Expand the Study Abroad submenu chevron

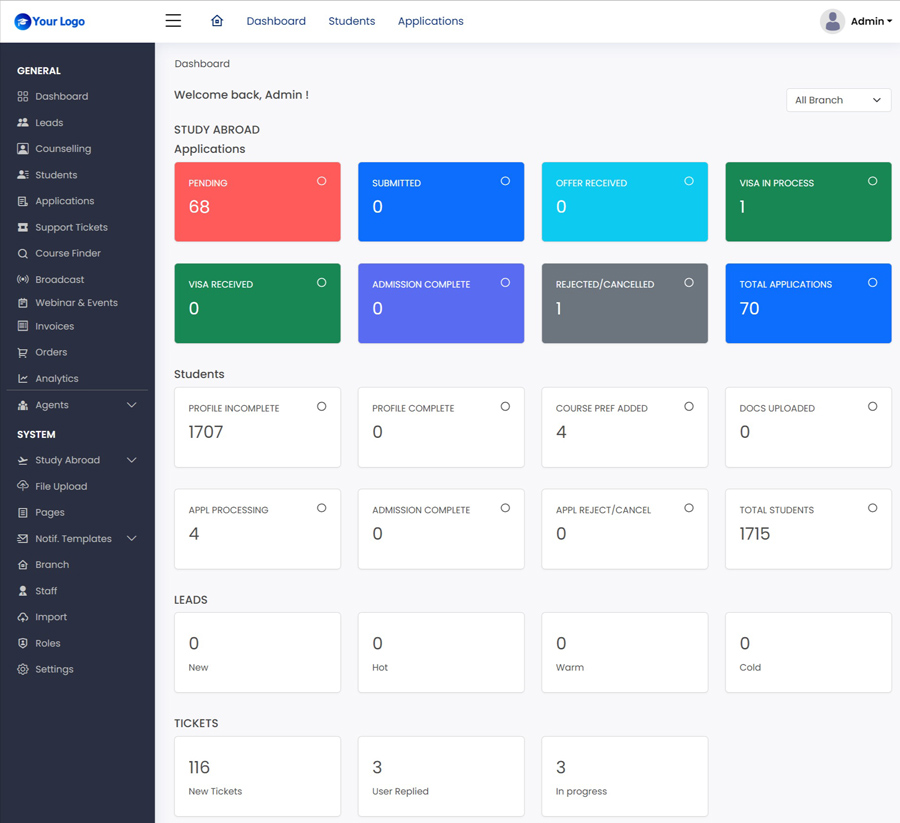131,460
